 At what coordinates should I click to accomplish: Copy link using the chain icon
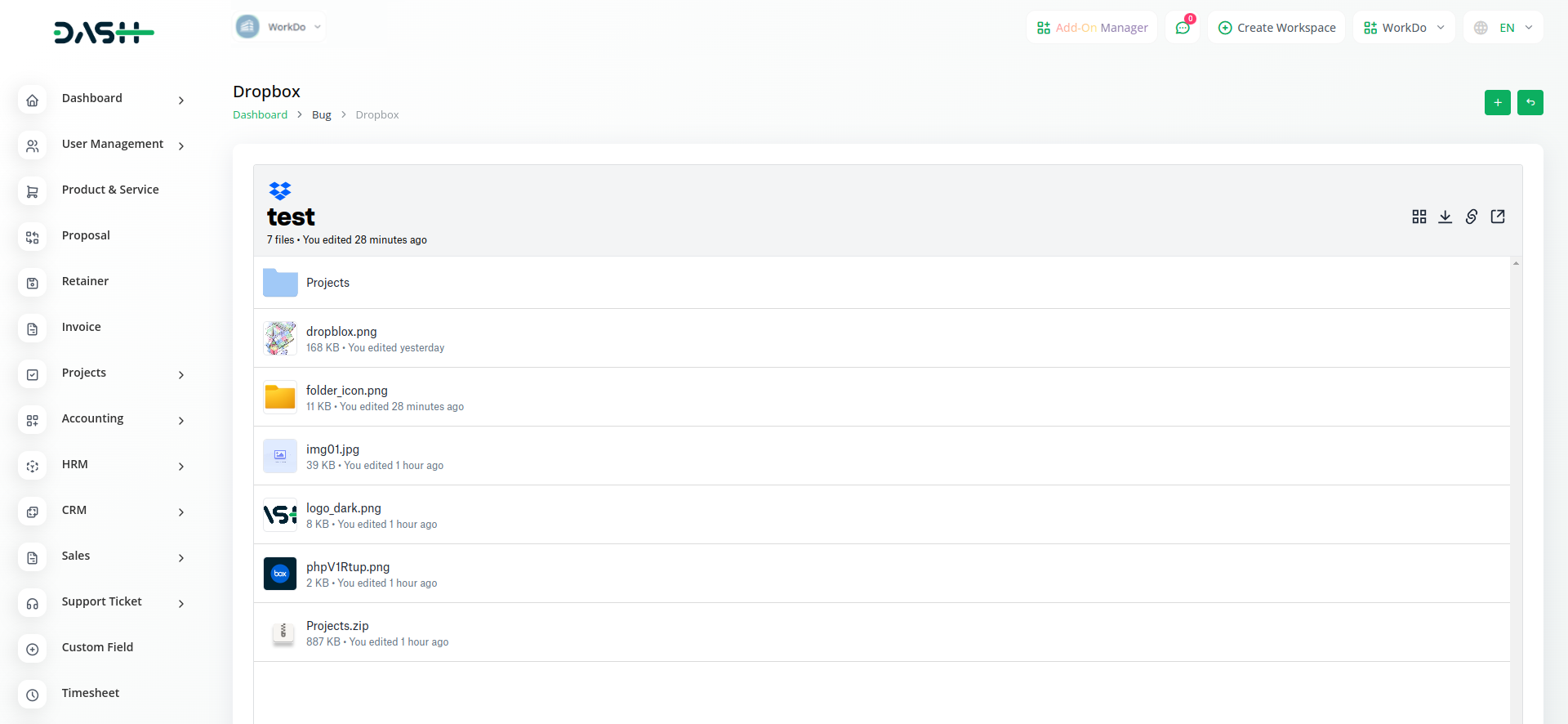[x=1472, y=217]
